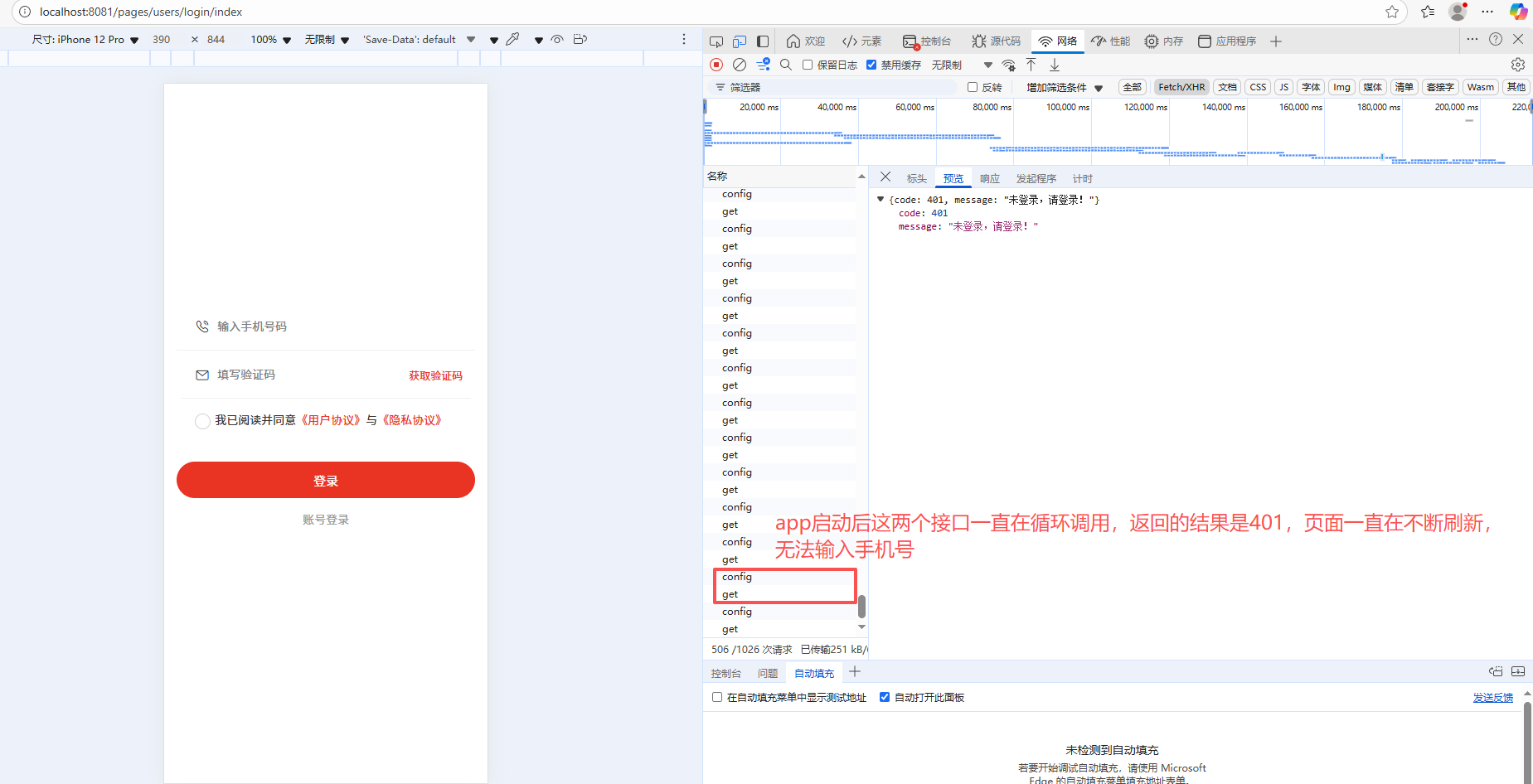Uncheck the 禁用缓存 checkbox
Viewport: 1533px width, 784px height.
pyautogui.click(x=871, y=65)
